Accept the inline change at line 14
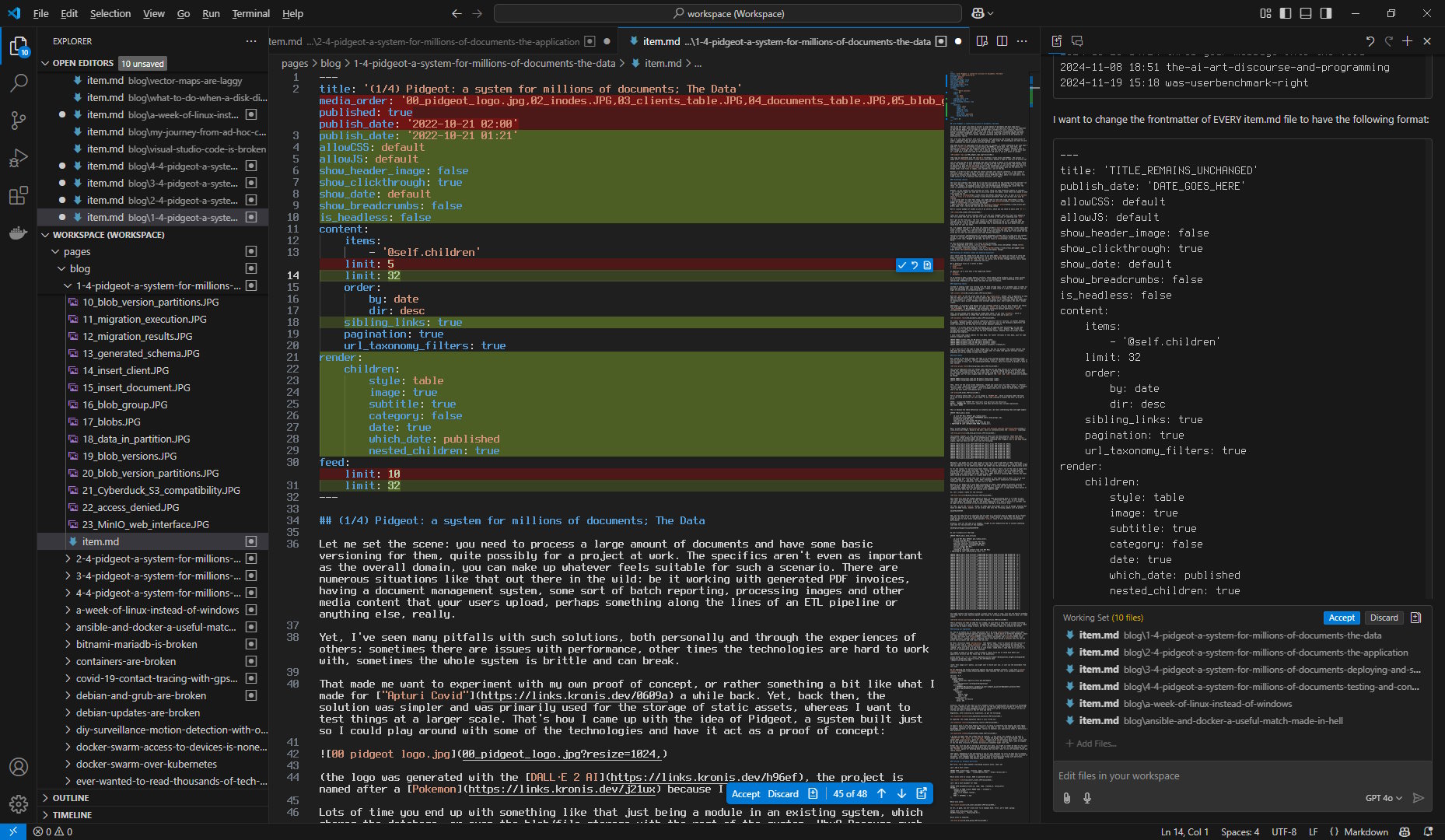 tap(902, 265)
